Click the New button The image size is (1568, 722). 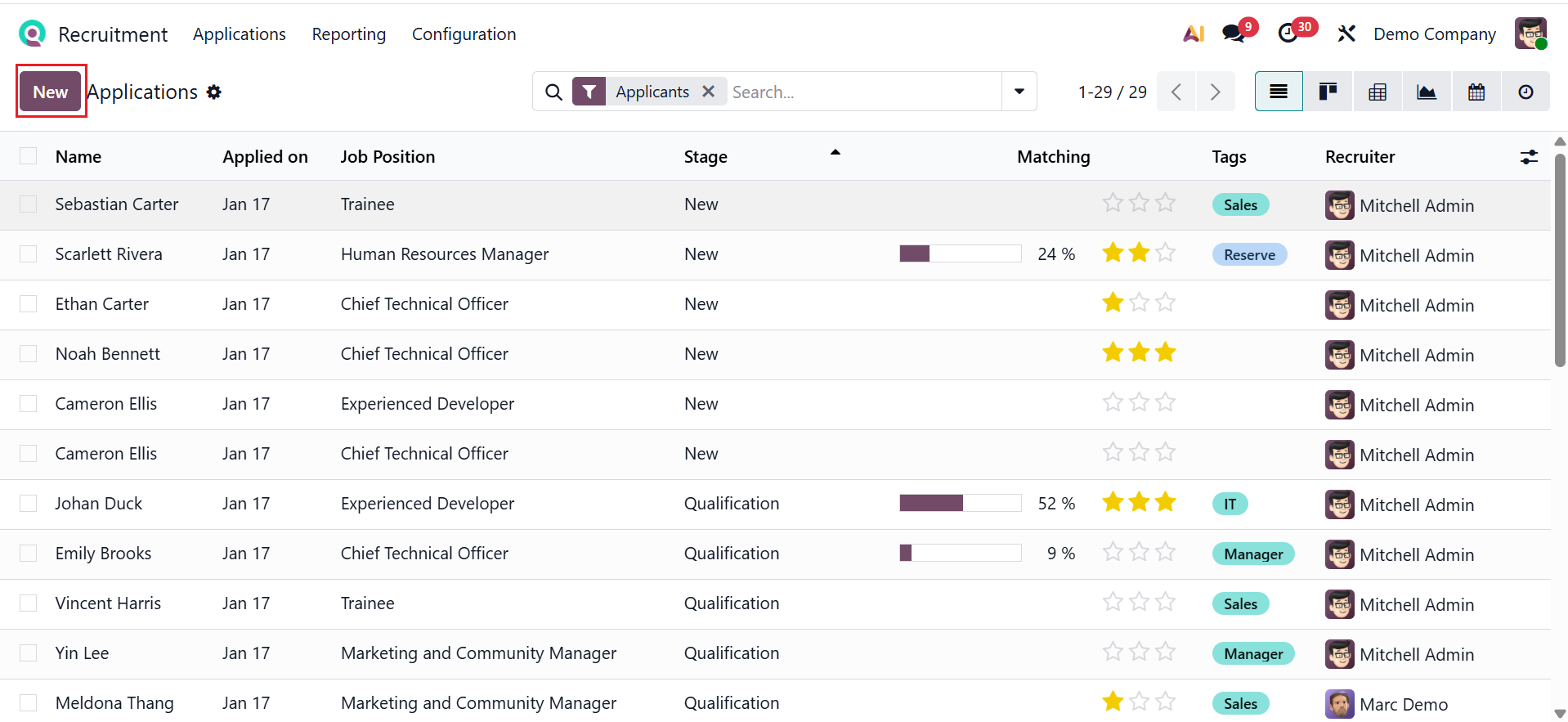[51, 92]
